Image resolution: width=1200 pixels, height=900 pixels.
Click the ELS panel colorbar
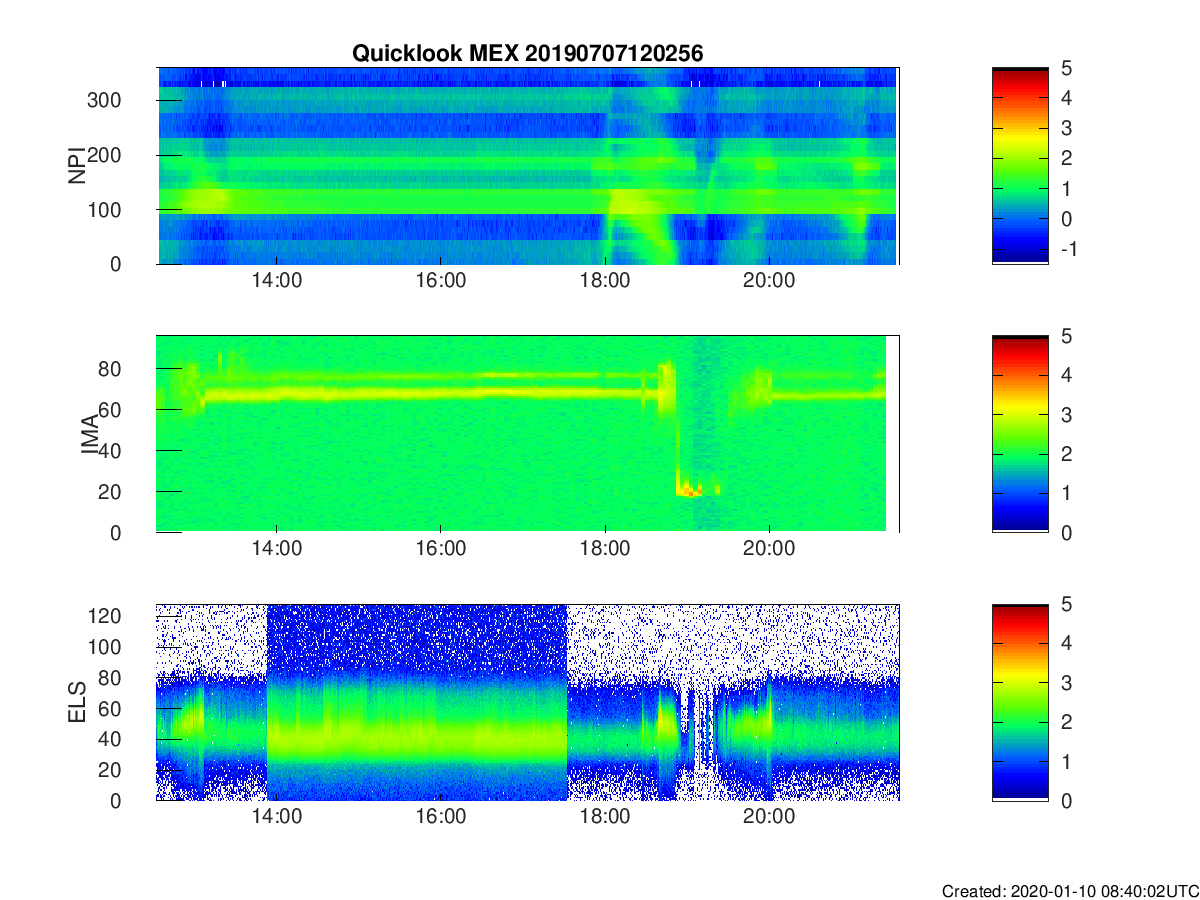click(x=1020, y=702)
